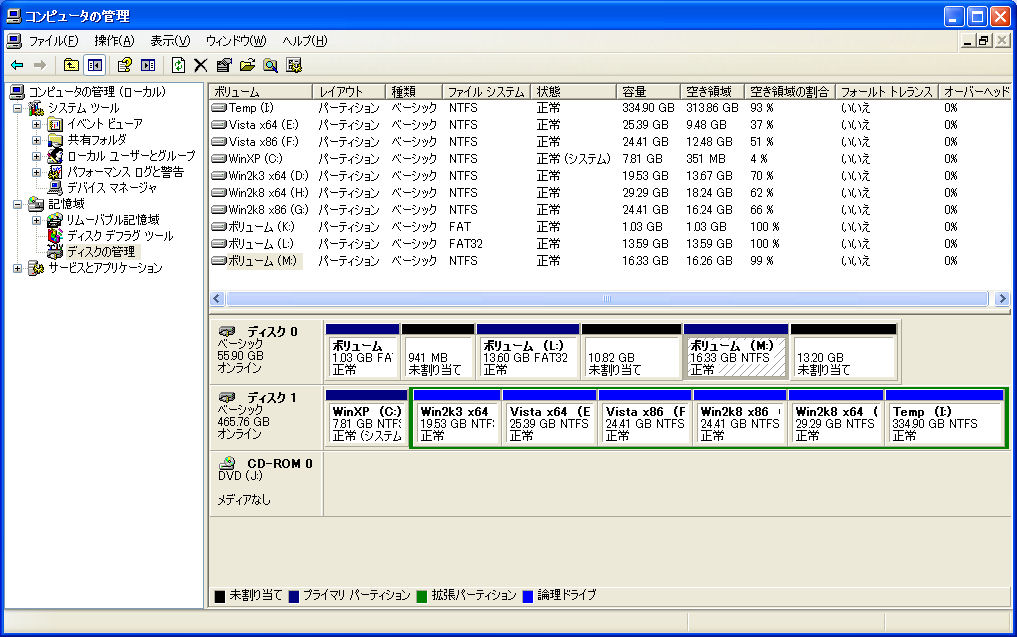The height and width of the screenshot is (637, 1017).
Task: Sort by the 状態 column header
Action: [x=573, y=92]
